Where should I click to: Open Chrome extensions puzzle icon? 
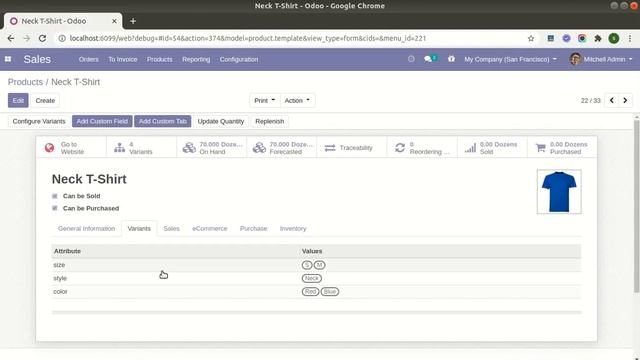pyautogui.click(x=598, y=38)
